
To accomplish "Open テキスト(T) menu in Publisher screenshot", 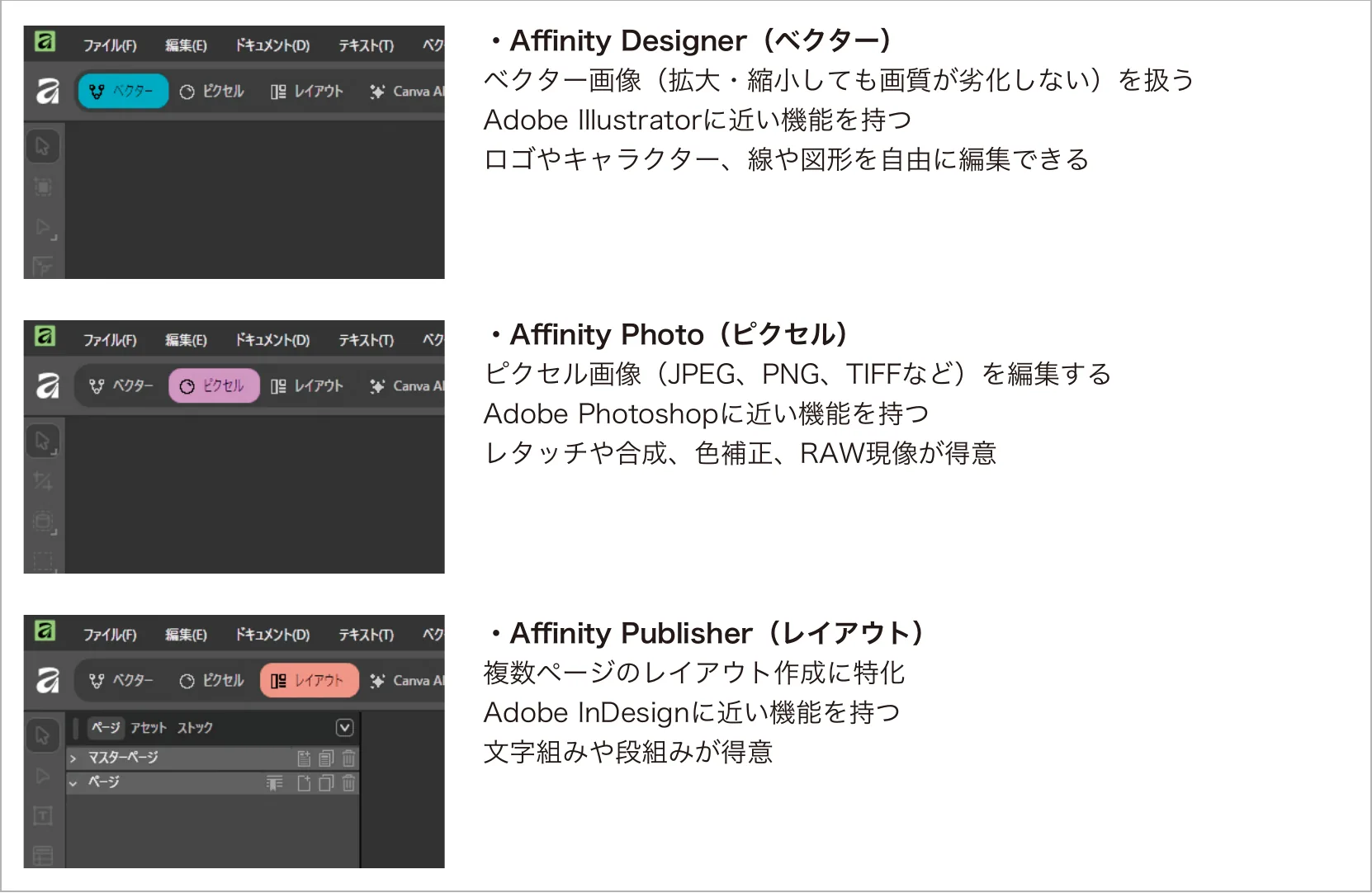I will pos(367,635).
